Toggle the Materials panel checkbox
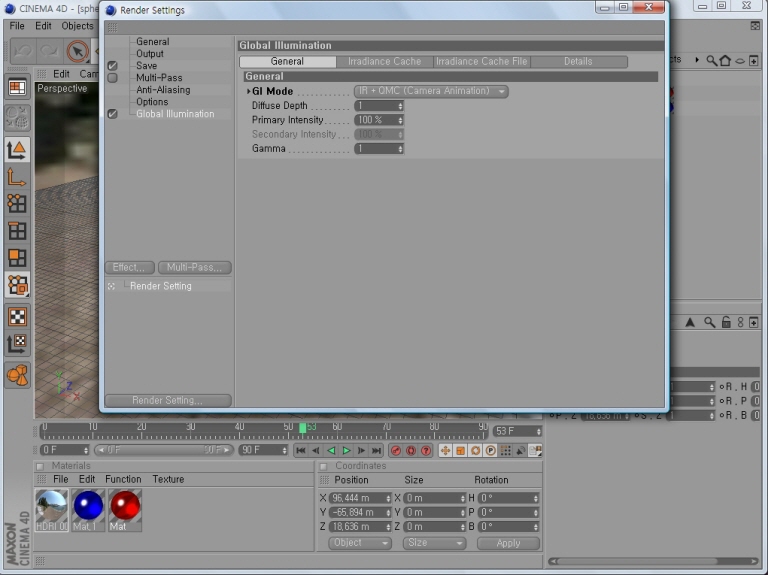 (40, 466)
